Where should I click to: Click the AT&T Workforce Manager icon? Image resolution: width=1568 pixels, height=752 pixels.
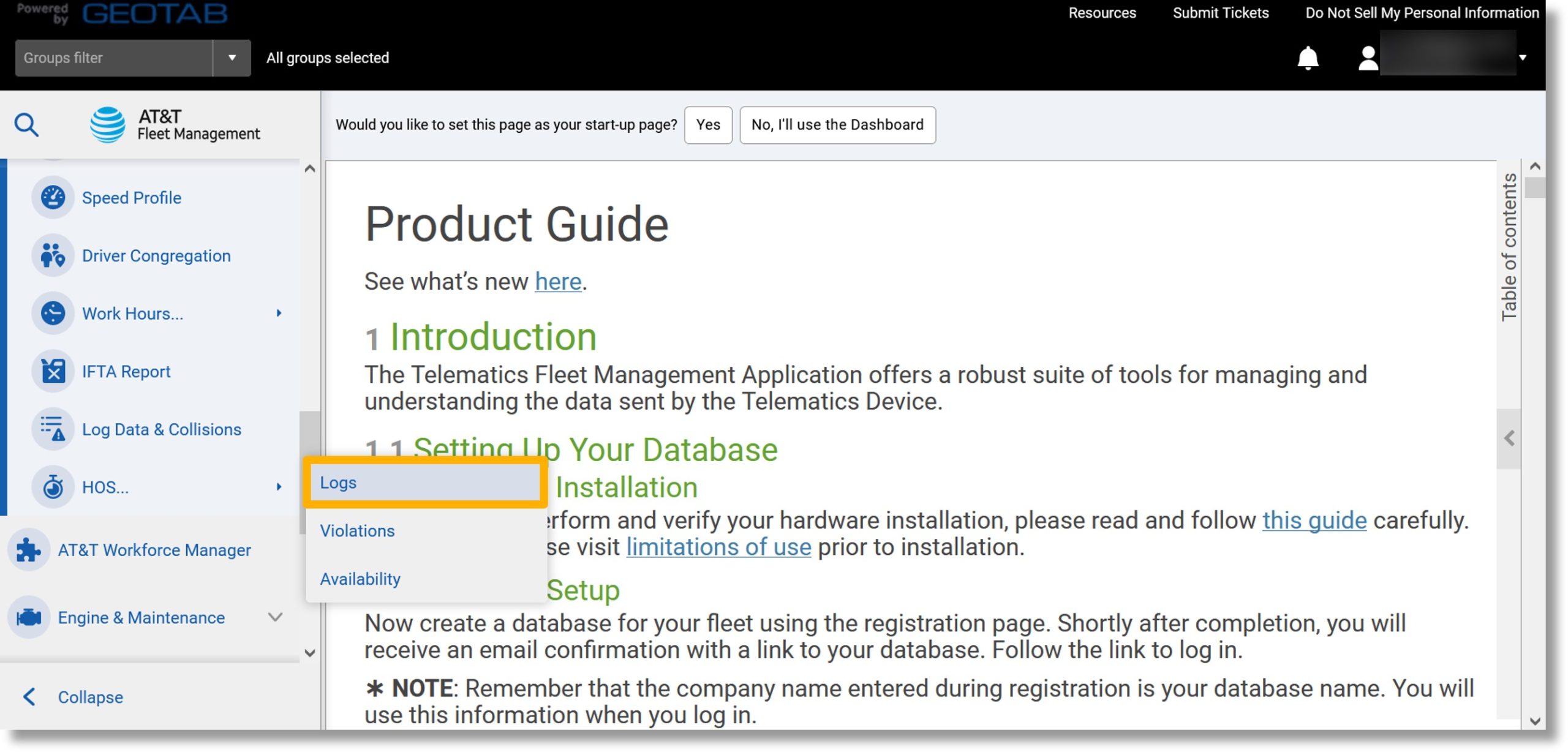pyautogui.click(x=28, y=550)
